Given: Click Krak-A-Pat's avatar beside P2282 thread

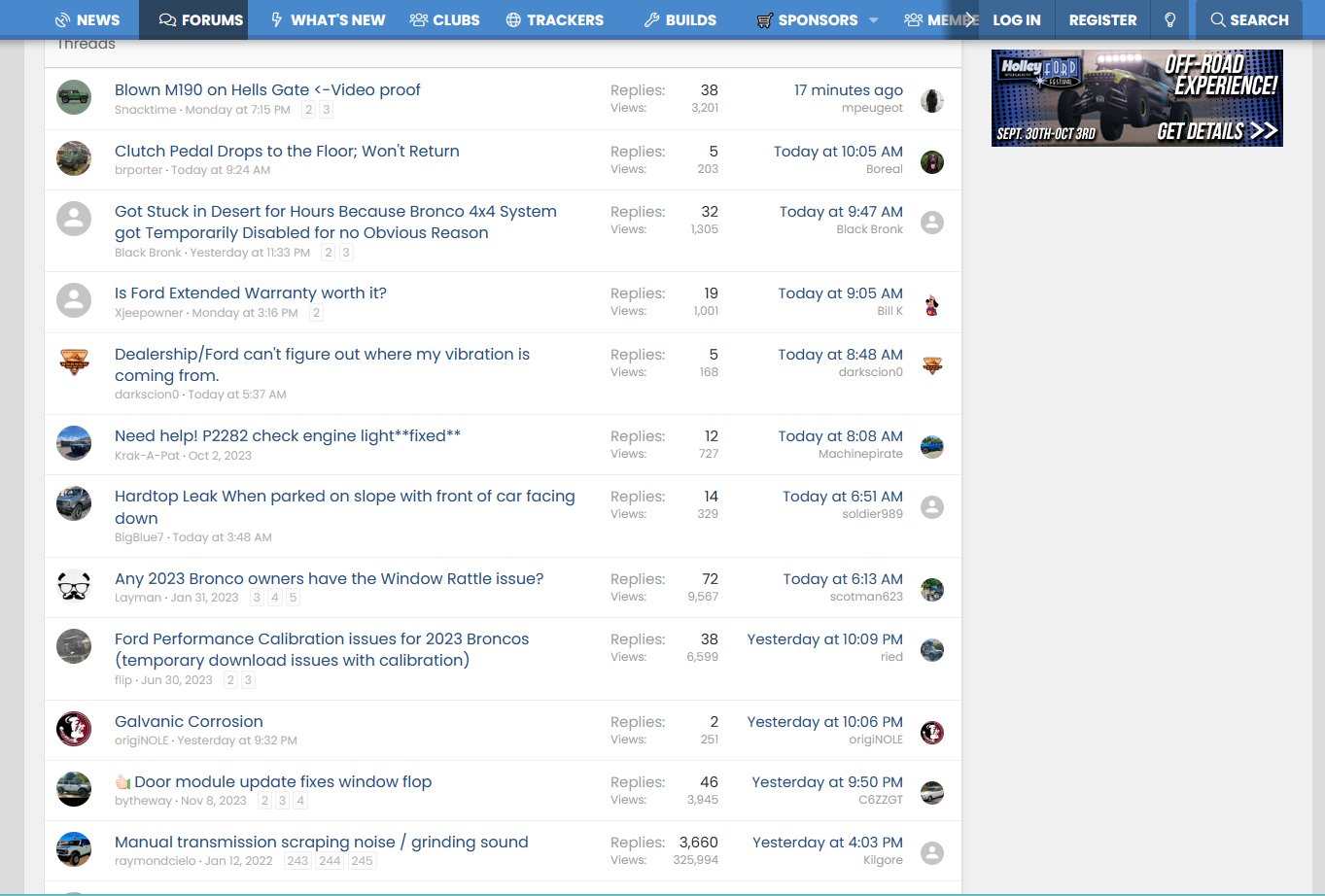Looking at the screenshot, I should click(x=74, y=443).
